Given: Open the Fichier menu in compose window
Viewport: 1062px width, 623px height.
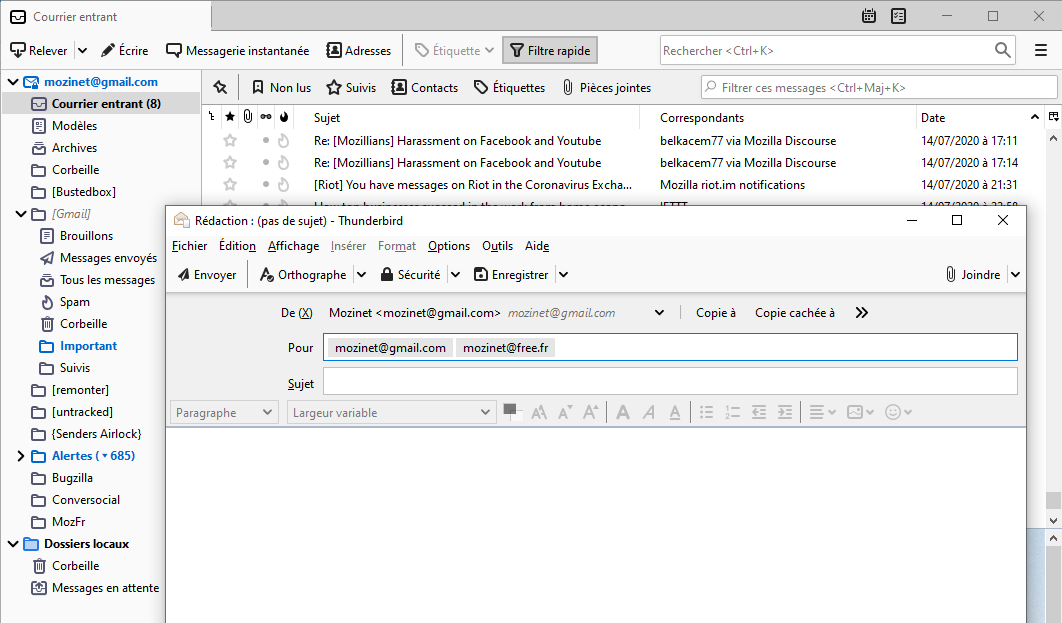Looking at the screenshot, I should 190,246.
